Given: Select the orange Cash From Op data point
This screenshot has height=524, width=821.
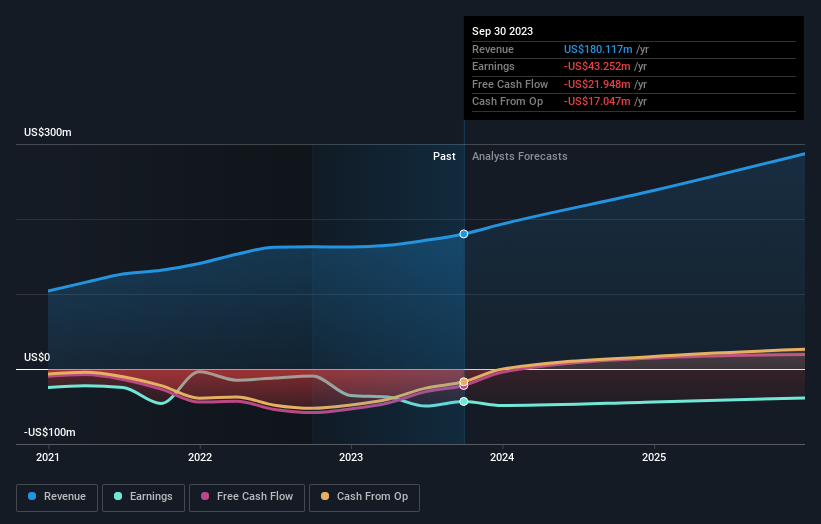Looking at the screenshot, I should click(x=464, y=382).
